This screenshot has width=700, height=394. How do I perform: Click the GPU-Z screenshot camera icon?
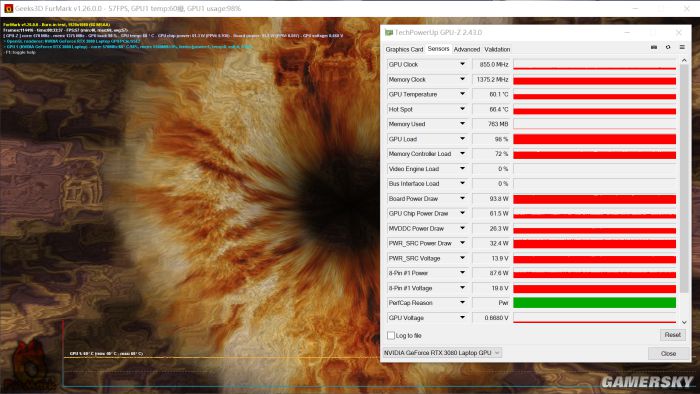tap(654, 47)
